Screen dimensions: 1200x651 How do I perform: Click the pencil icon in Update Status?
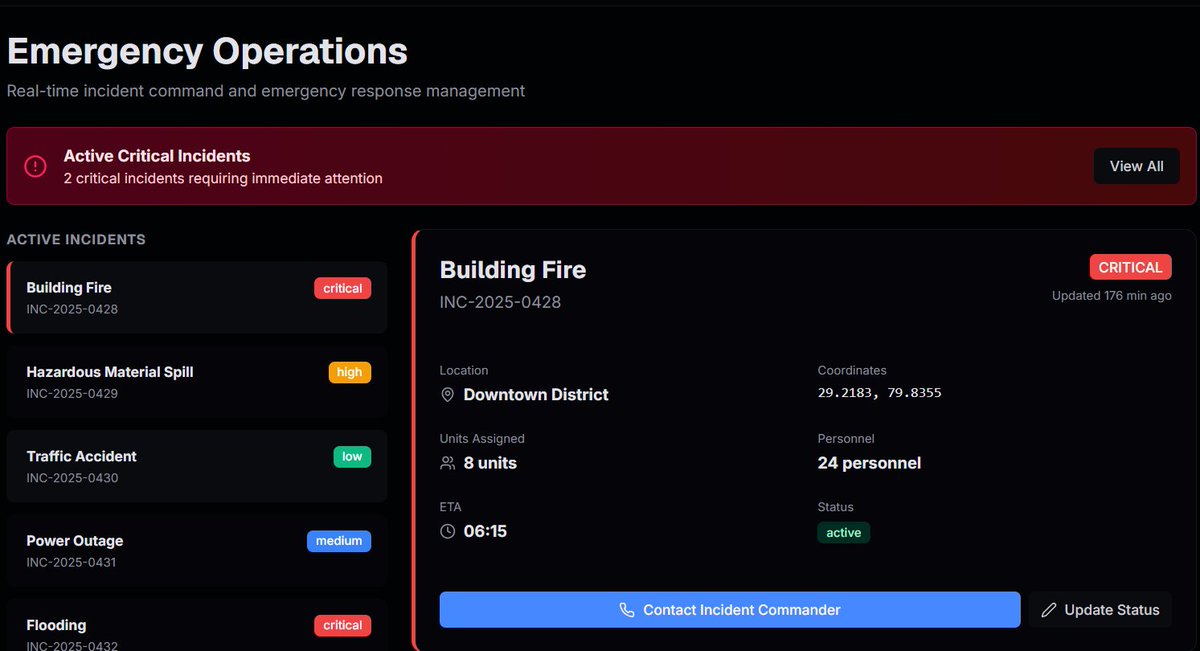tap(1049, 610)
